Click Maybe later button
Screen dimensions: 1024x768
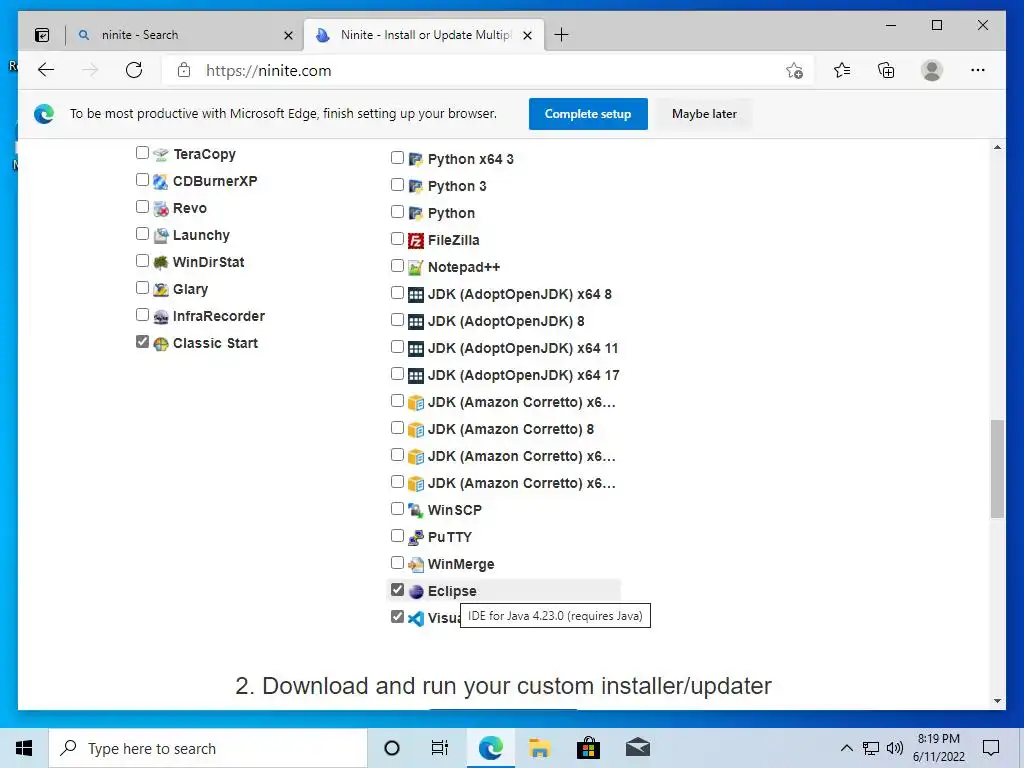[704, 114]
